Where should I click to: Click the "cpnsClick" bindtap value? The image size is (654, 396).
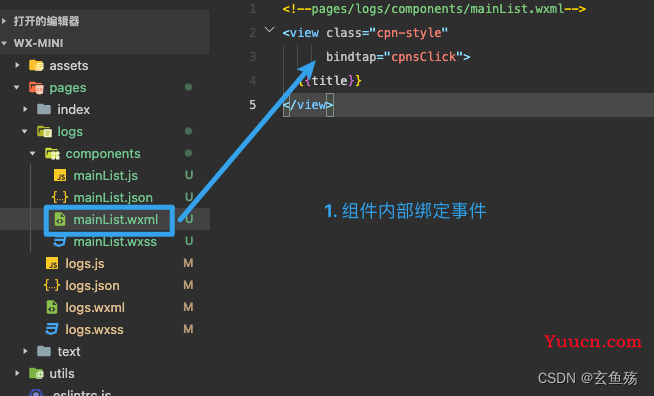point(423,57)
